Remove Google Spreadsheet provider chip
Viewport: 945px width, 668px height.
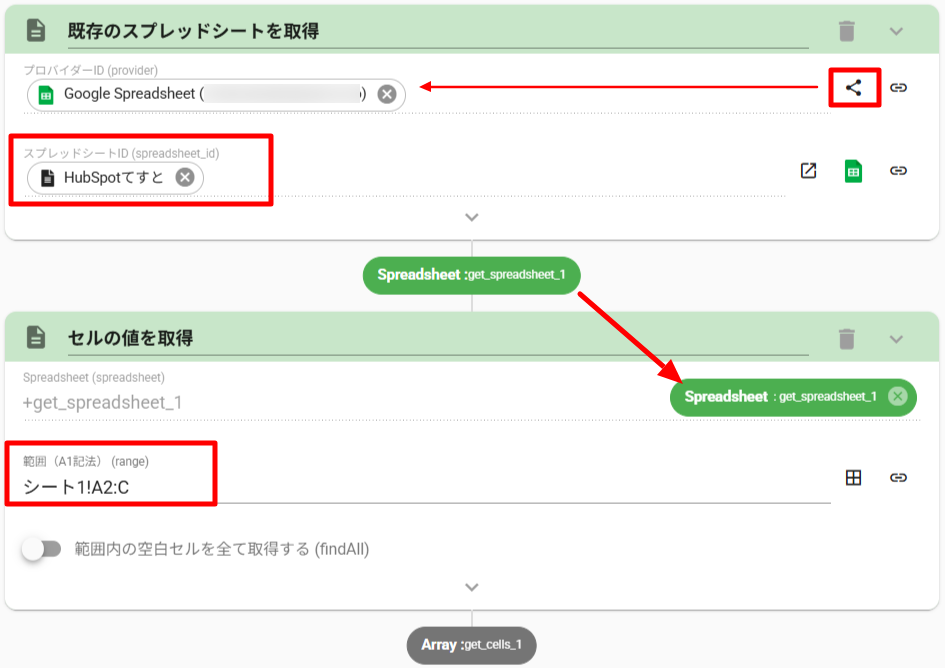tap(387, 95)
